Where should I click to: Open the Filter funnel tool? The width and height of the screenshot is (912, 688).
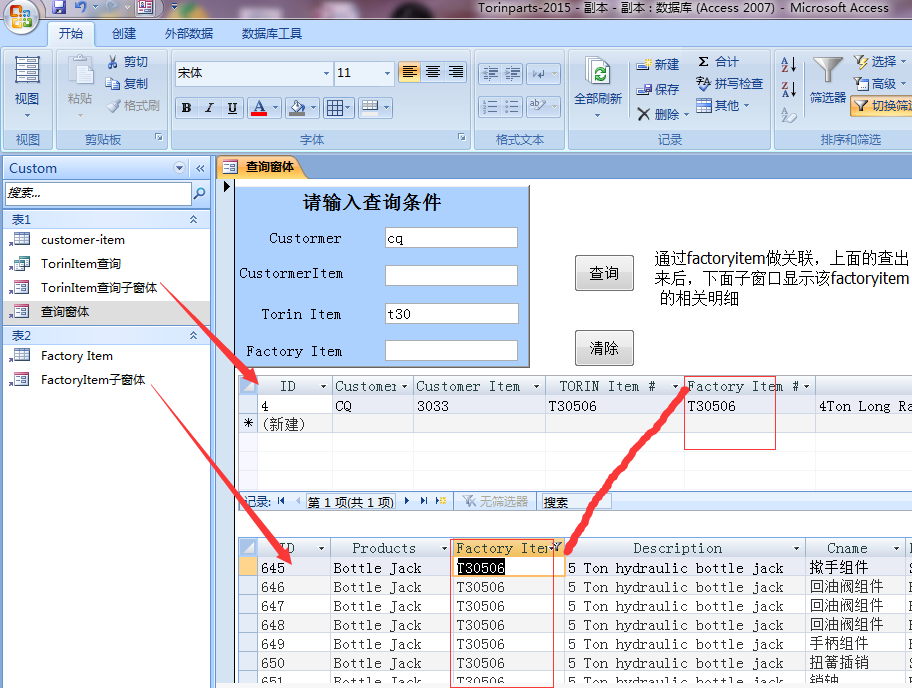click(827, 80)
